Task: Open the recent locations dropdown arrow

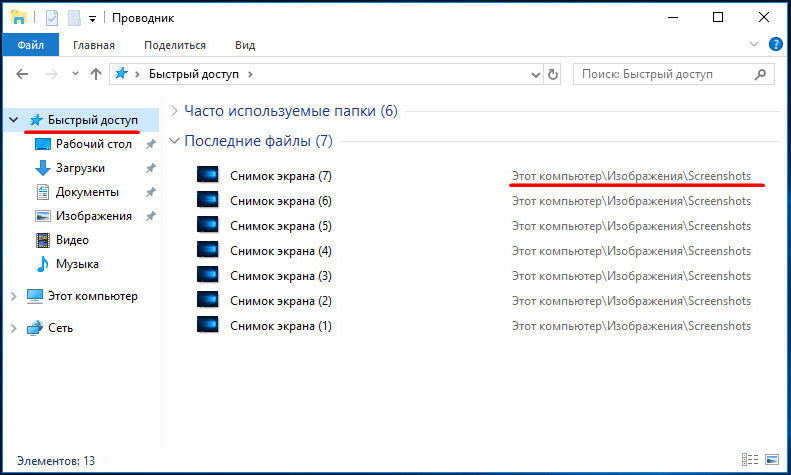Action: click(75, 74)
